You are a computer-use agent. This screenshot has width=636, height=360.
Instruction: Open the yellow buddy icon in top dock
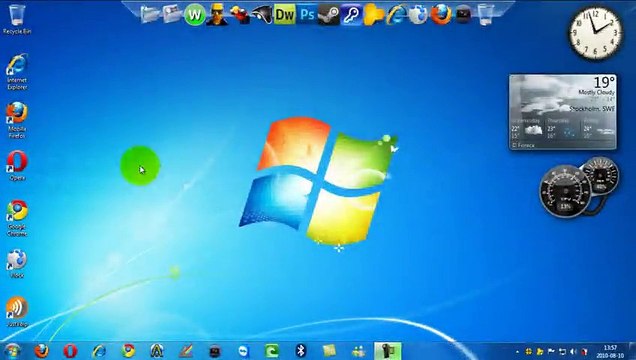pos(374,15)
